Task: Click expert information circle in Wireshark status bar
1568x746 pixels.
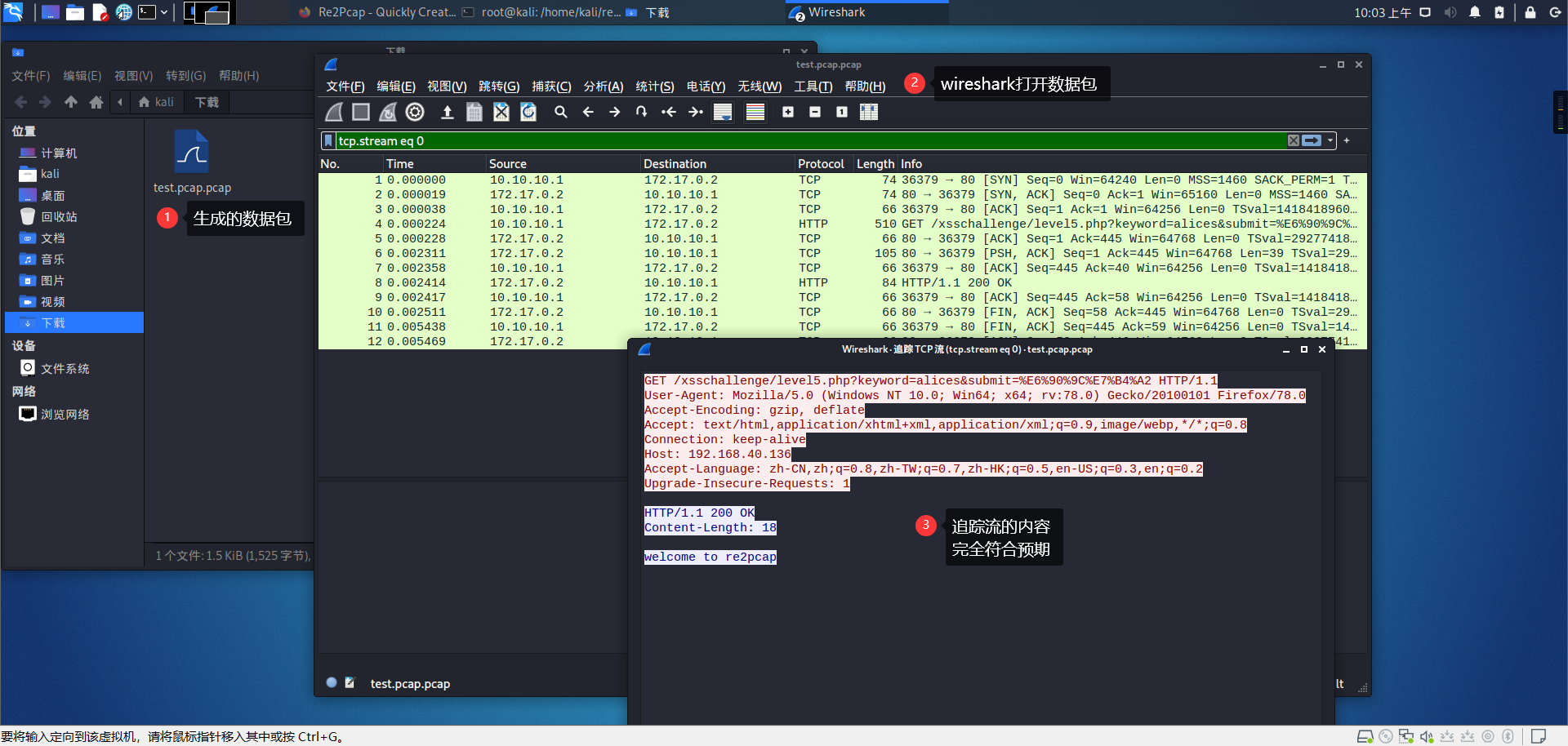Action: tap(332, 682)
